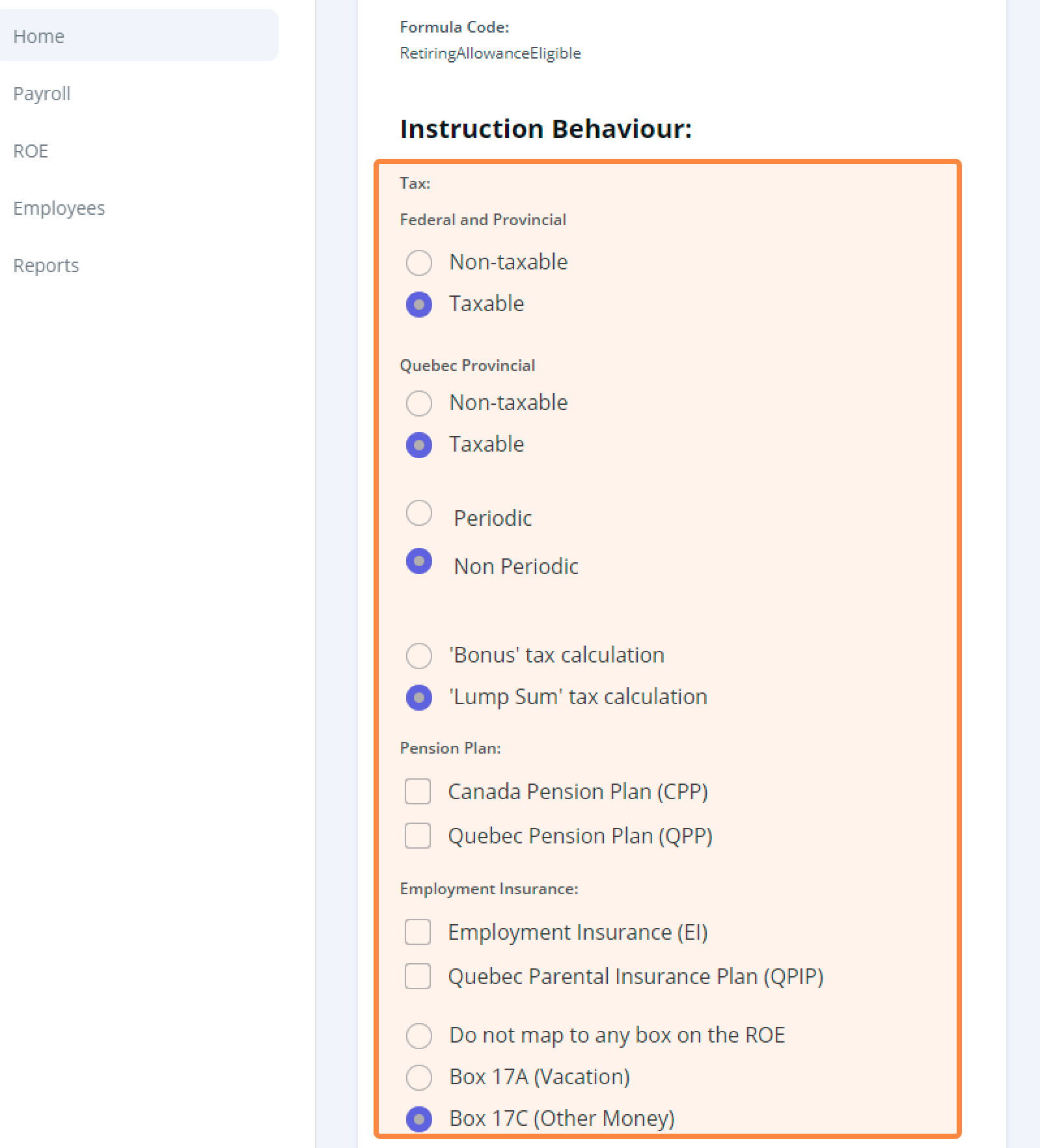Screen dimensions: 1040x1148
Task: Pick the 'Bonus' tax calculation option
Action: coord(418,656)
